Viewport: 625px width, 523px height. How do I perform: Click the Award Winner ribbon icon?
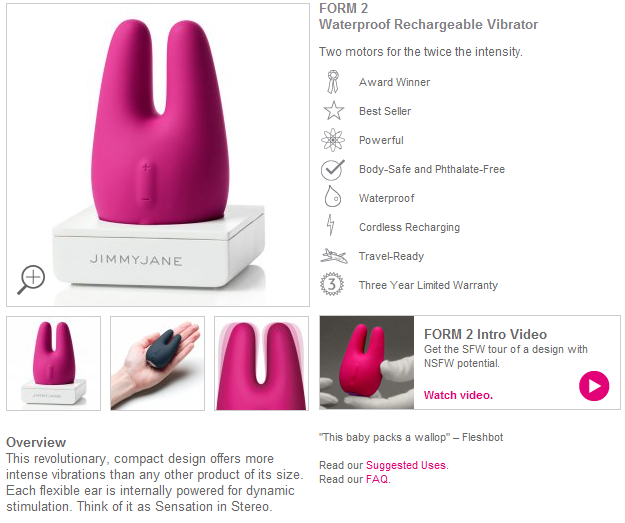(333, 82)
